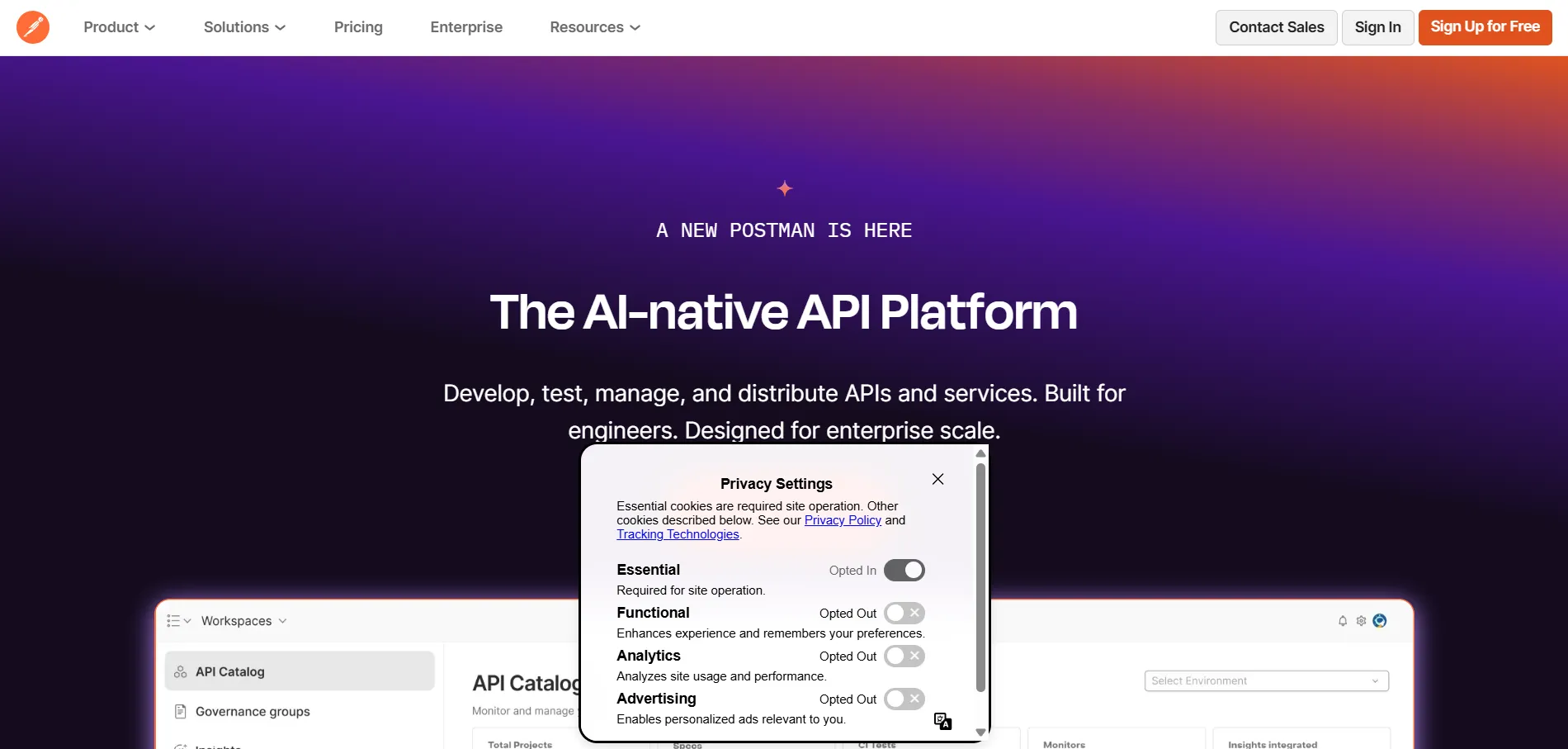The image size is (1568, 749).
Task: Open the settings gear in app preview
Action: pyautogui.click(x=1361, y=621)
